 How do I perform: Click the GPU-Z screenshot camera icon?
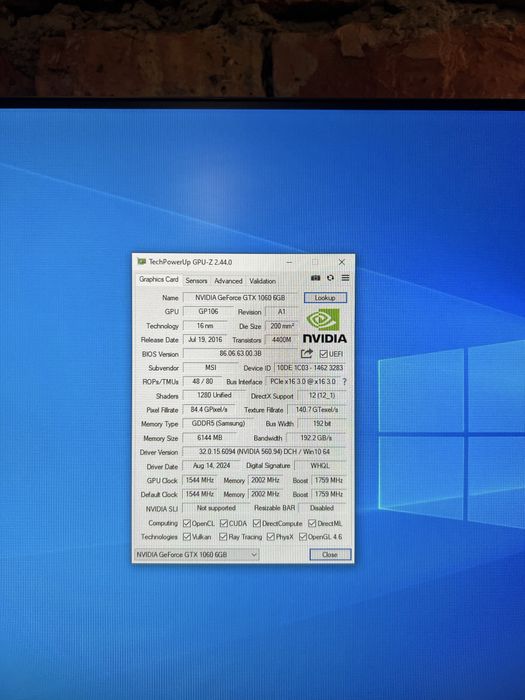click(x=315, y=278)
